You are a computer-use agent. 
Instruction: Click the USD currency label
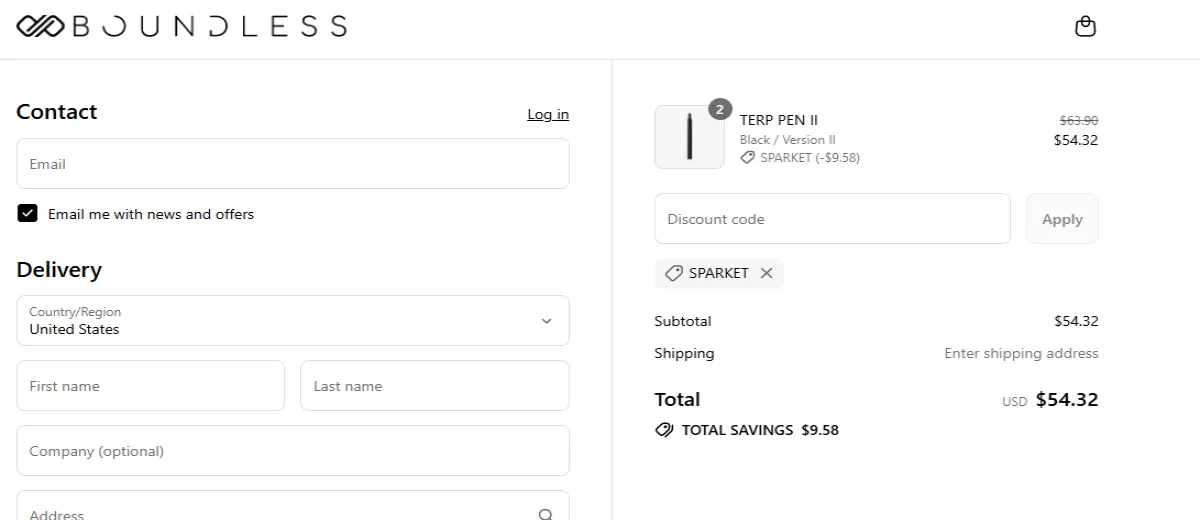point(1014,402)
